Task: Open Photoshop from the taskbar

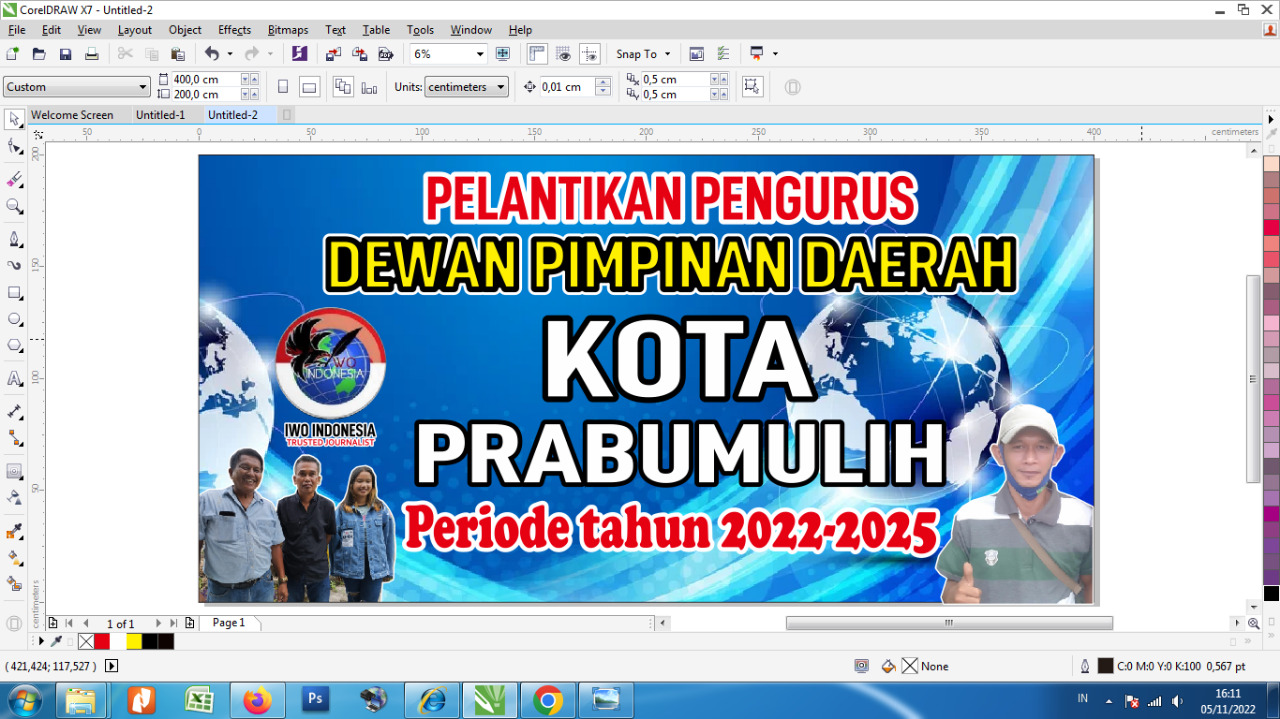Action: tap(315, 700)
